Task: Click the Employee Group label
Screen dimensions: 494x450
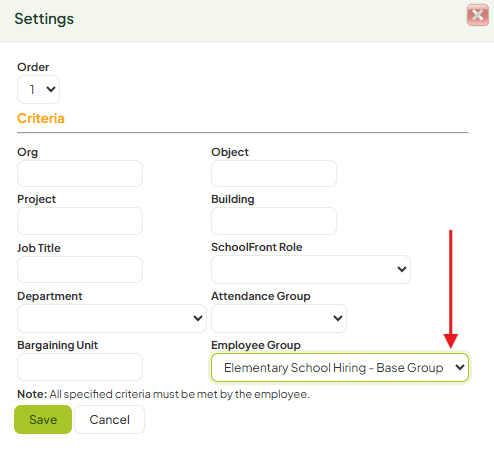Action: (256, 345)
